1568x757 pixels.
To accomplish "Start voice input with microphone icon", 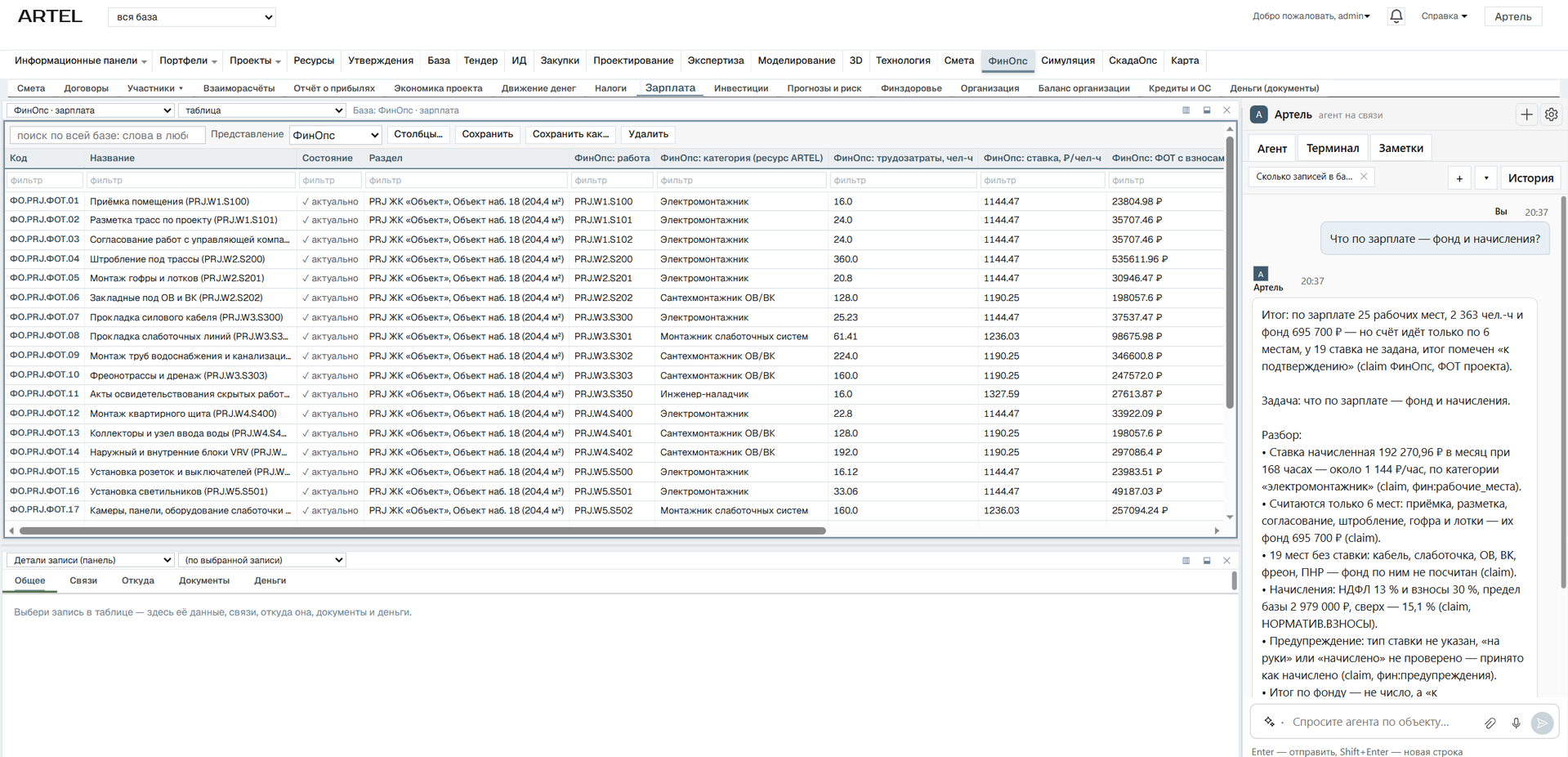I will pos(1516,723).
